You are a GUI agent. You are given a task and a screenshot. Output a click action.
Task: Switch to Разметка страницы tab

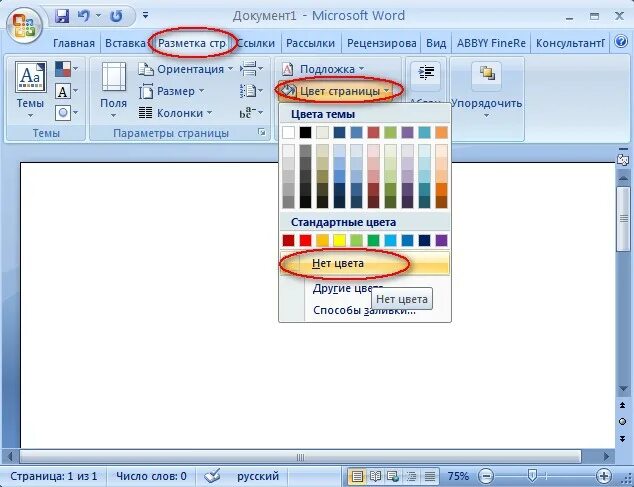pos(192,43)
